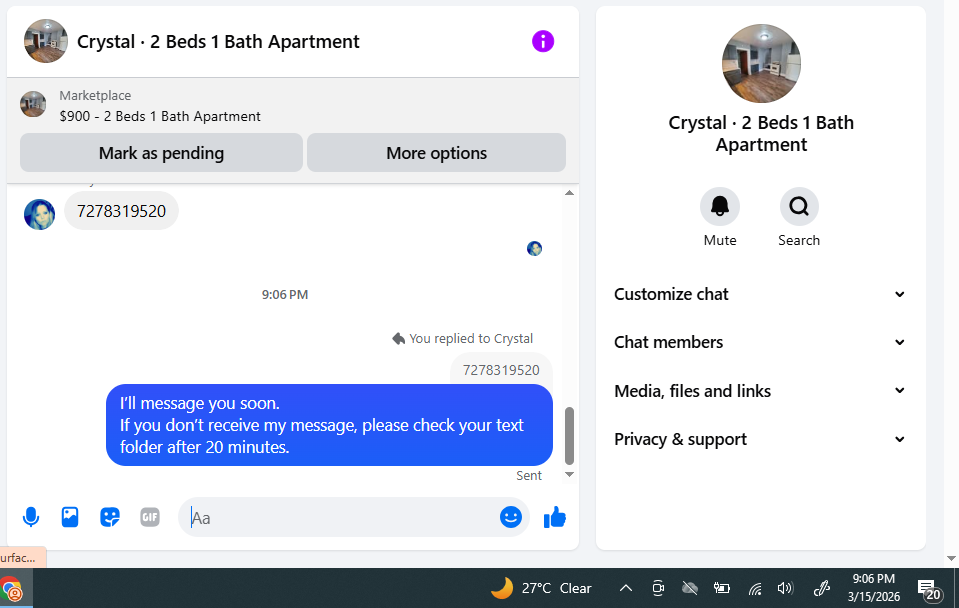Viewport: 959px width, 608px height.
Task: Record a voice clip with microphone icon
Action: [31, 517]
